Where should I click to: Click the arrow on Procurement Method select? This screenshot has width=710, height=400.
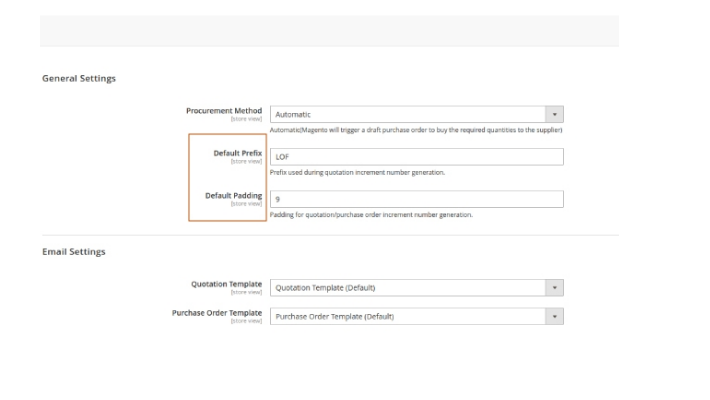coord(555,115)
